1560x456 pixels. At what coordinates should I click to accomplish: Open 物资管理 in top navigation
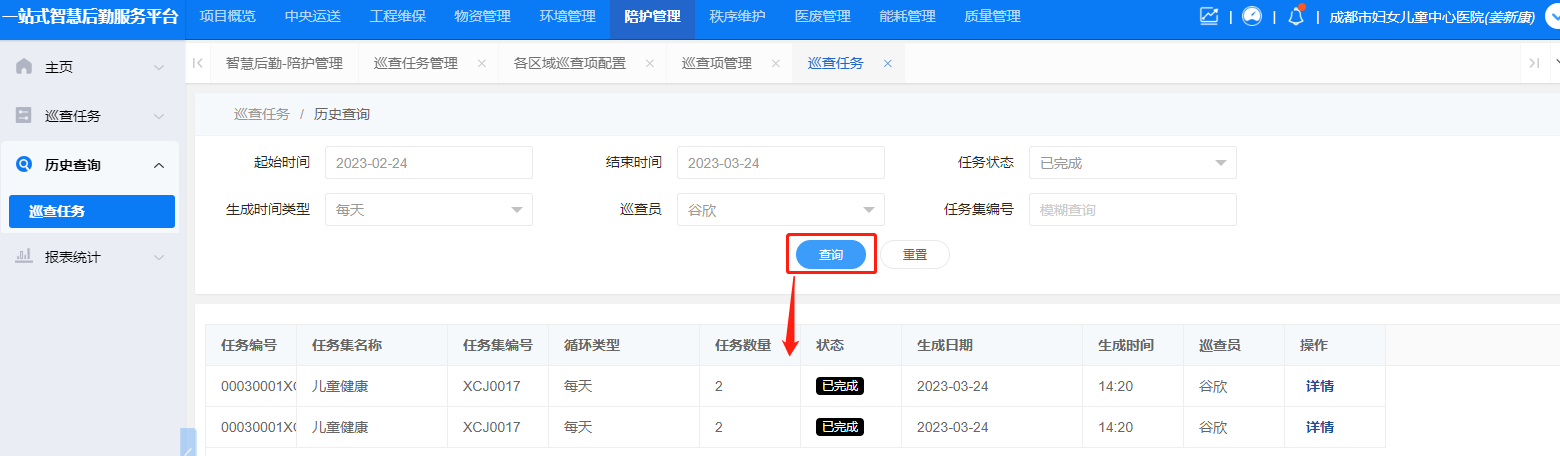tap(482, 16)
